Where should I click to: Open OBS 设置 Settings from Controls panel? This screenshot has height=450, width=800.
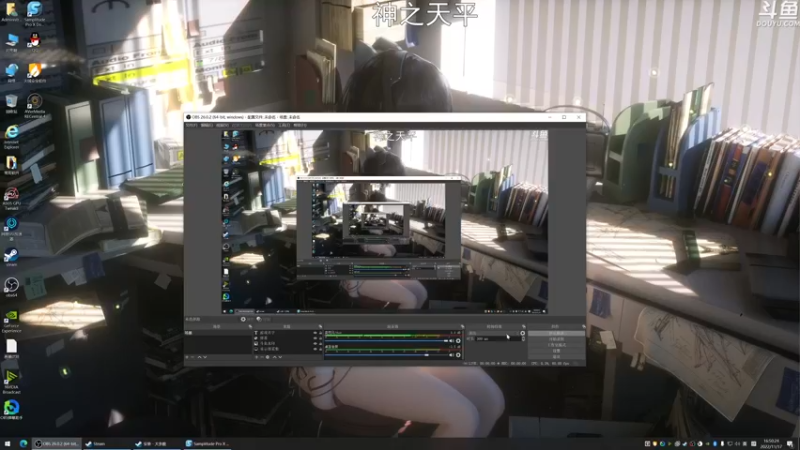[557, 351]
